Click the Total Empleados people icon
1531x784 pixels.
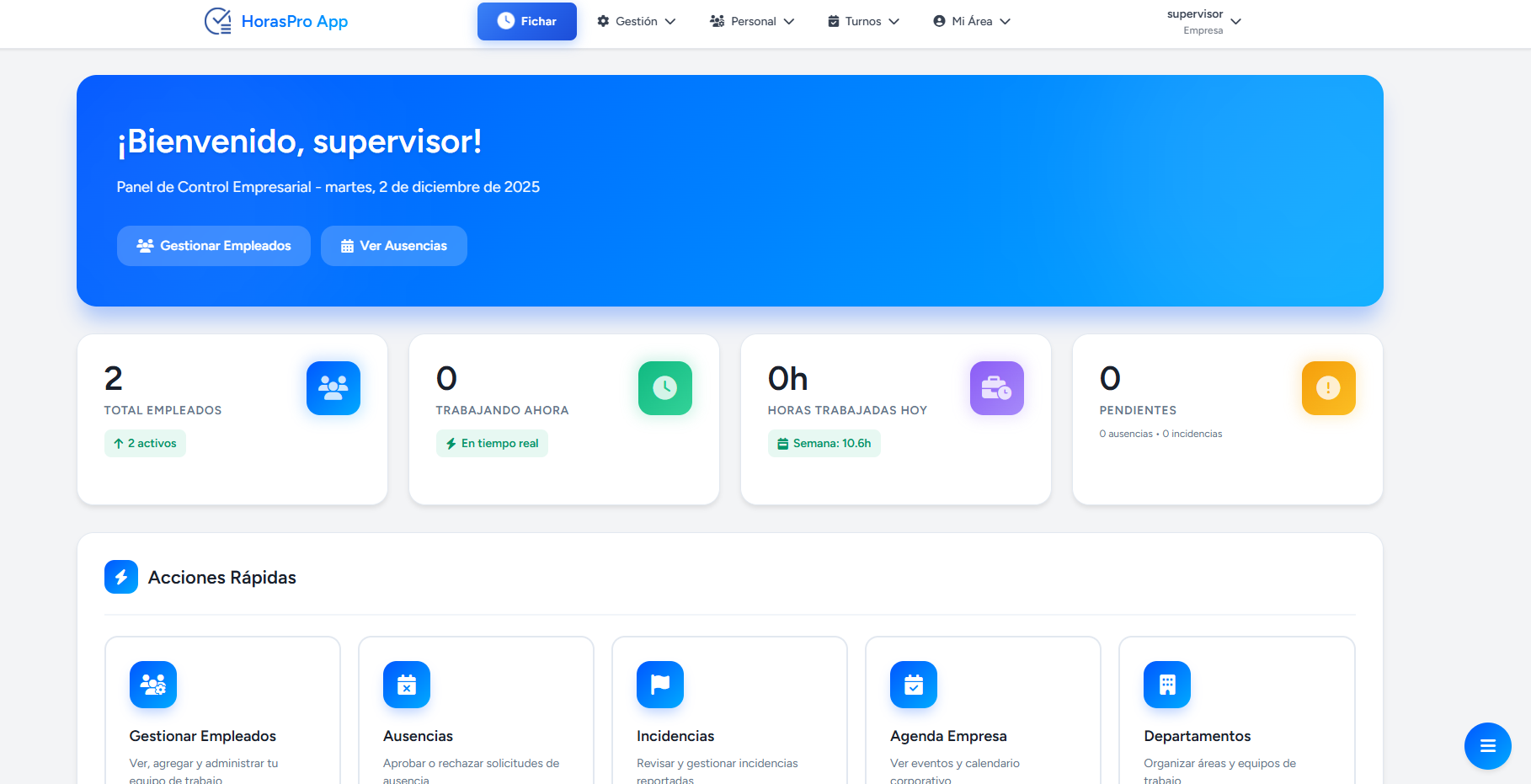[333, 388]
